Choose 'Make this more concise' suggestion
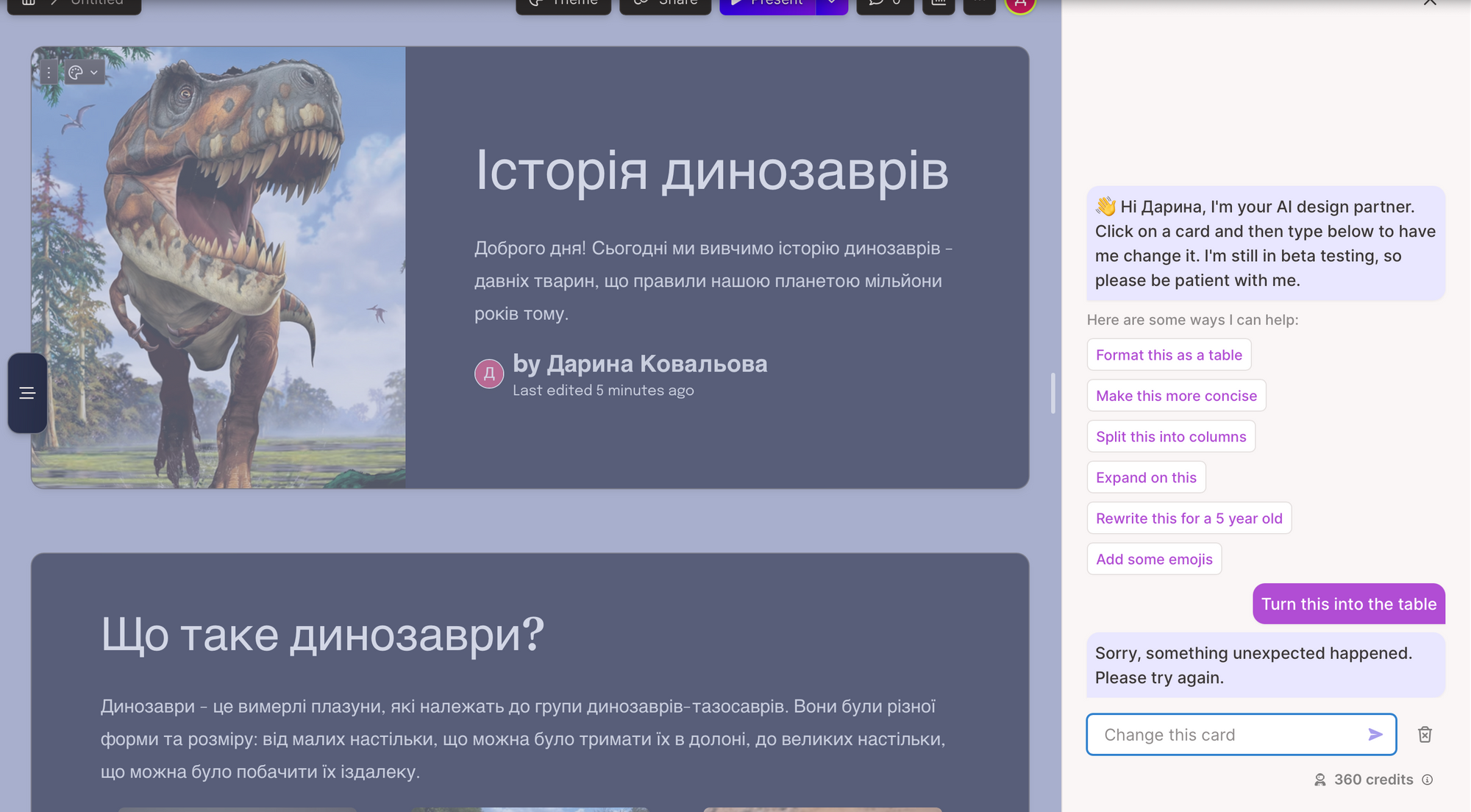 [x=1176, y=396]
